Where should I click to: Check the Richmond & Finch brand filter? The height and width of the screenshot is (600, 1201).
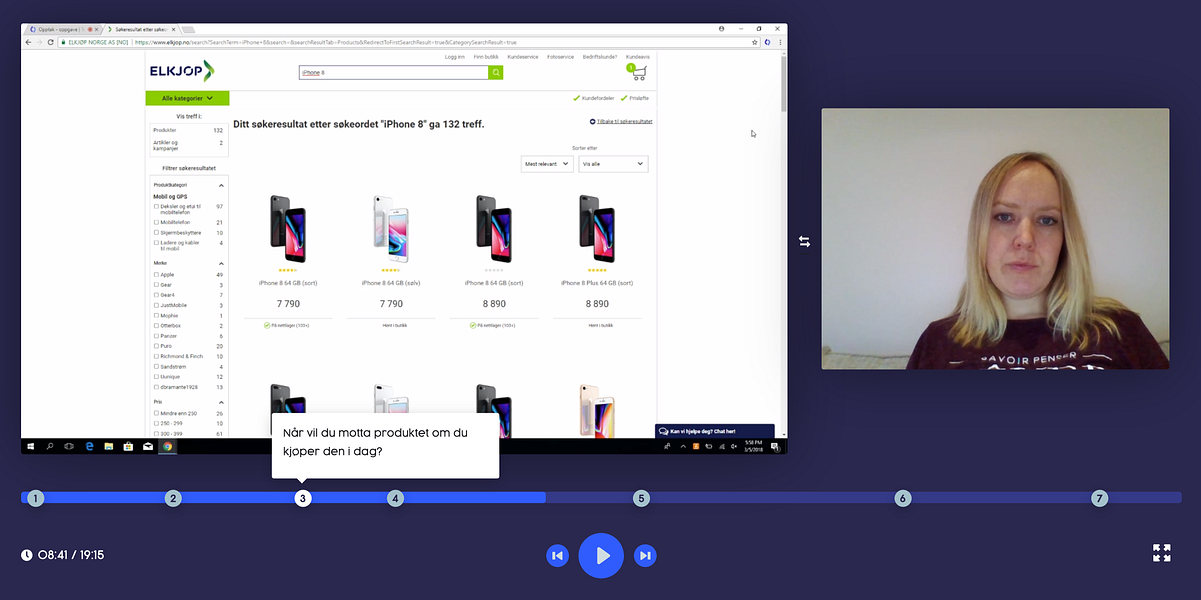pyautogui.click(x=156, y=356)
